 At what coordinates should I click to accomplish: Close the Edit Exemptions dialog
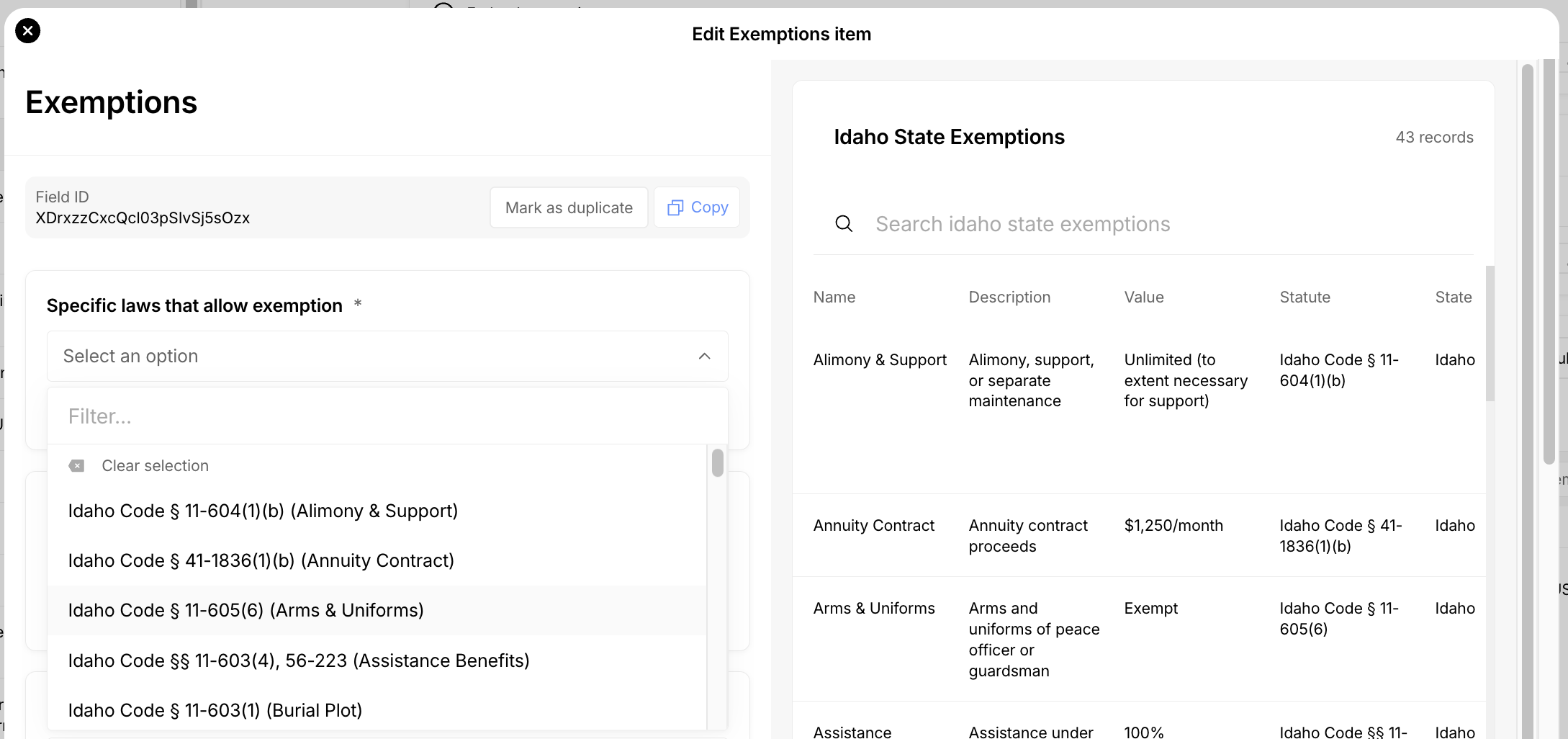coord(27,31)
